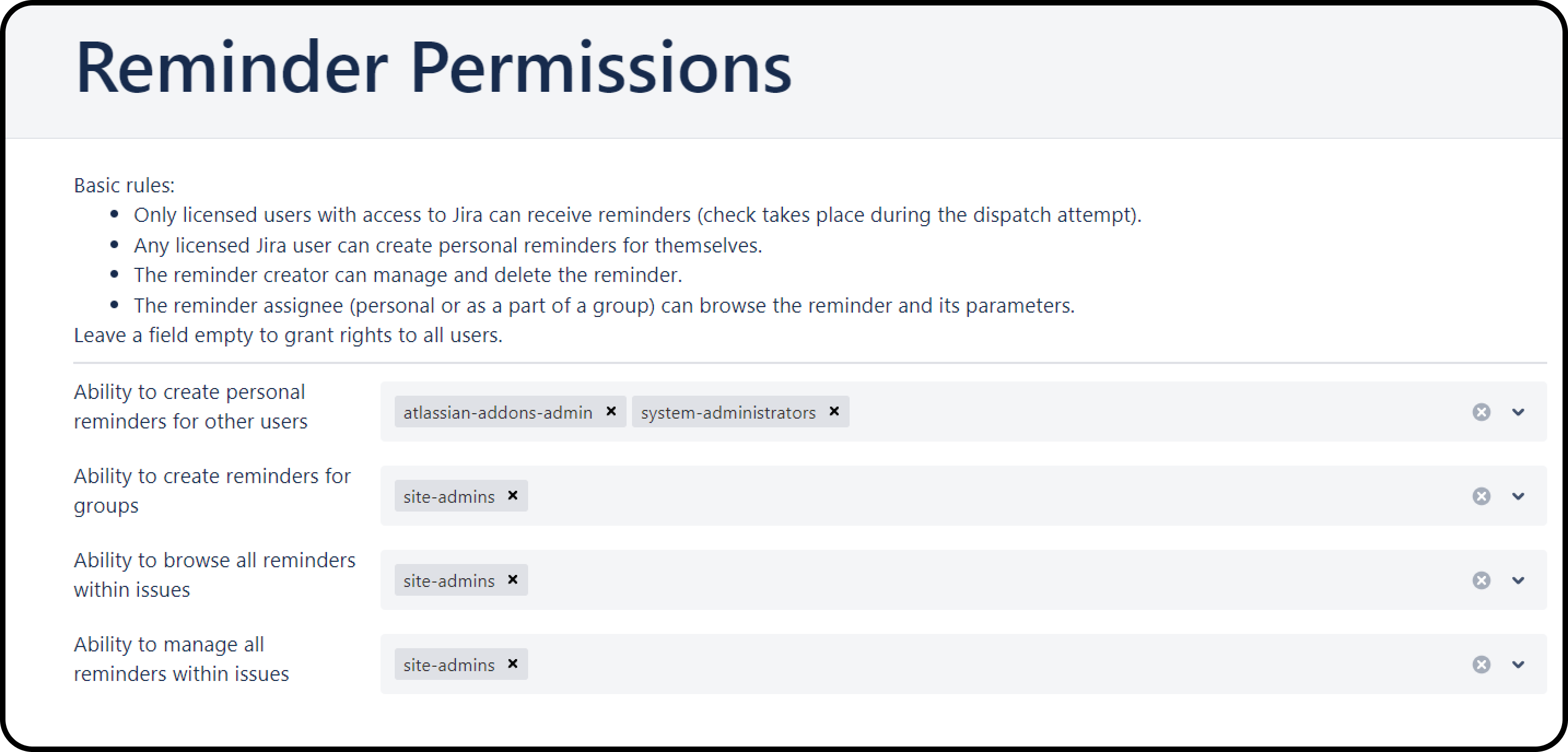Click the atlassian-addons-admin group tag
The image size is (1568, 752).
(x=498, y=413)
